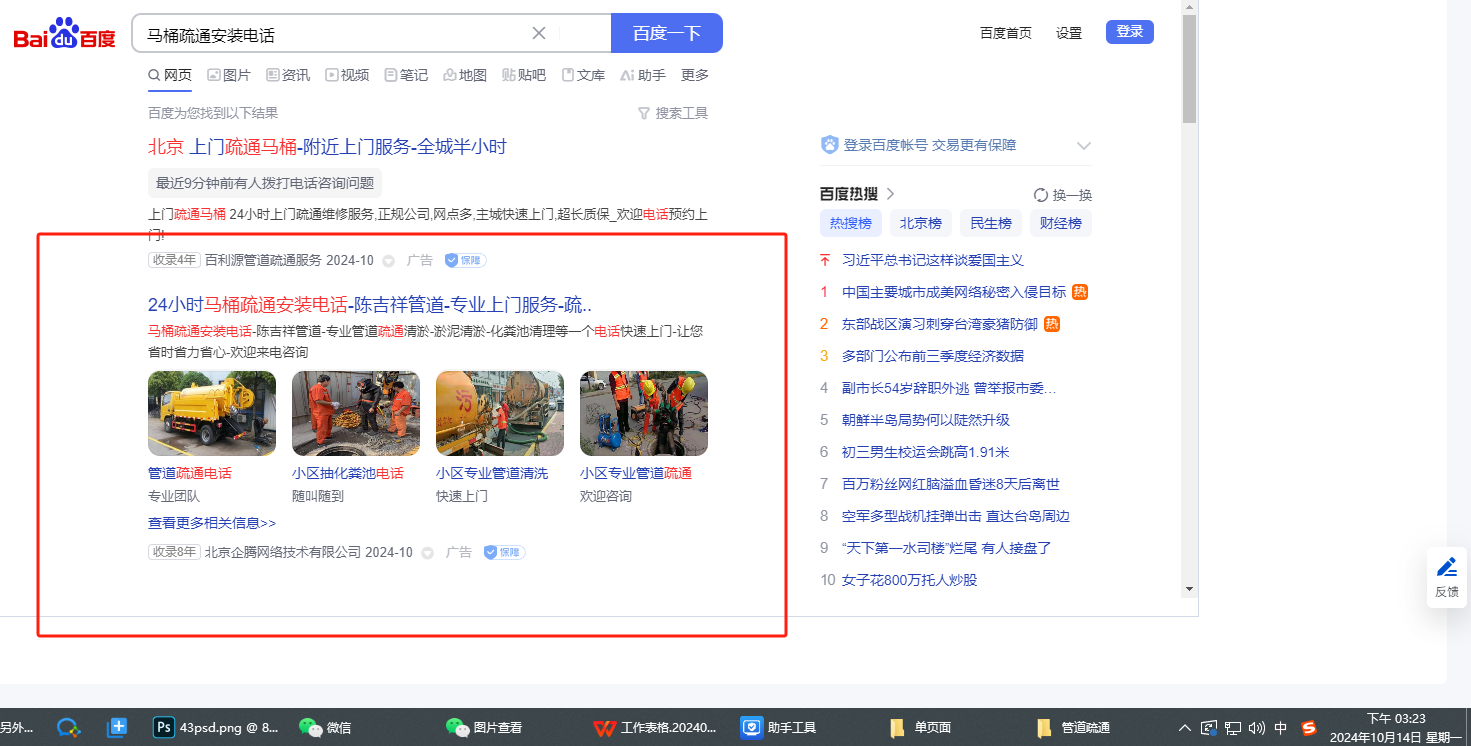This screenshot has width=1471, height=746.
Task: Open 管道疏通 folder in taskbar
Action: [x=1075, y=727]
